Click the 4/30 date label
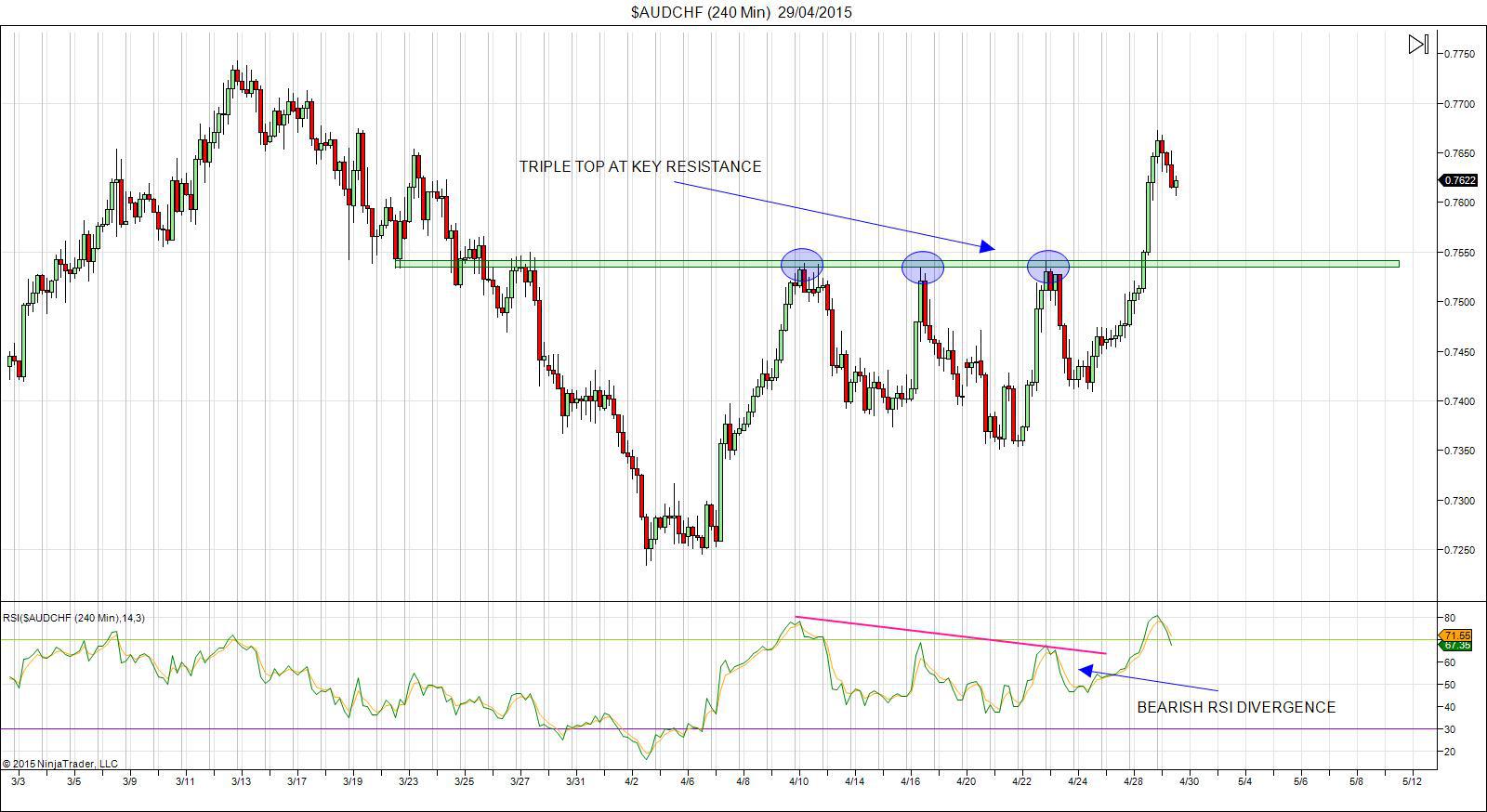The image size is (1487, 812). coord(1190,781)
